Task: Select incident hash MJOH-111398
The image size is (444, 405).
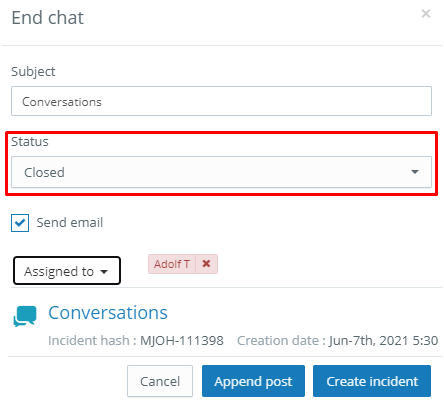Action: click(x=182, y=341)
